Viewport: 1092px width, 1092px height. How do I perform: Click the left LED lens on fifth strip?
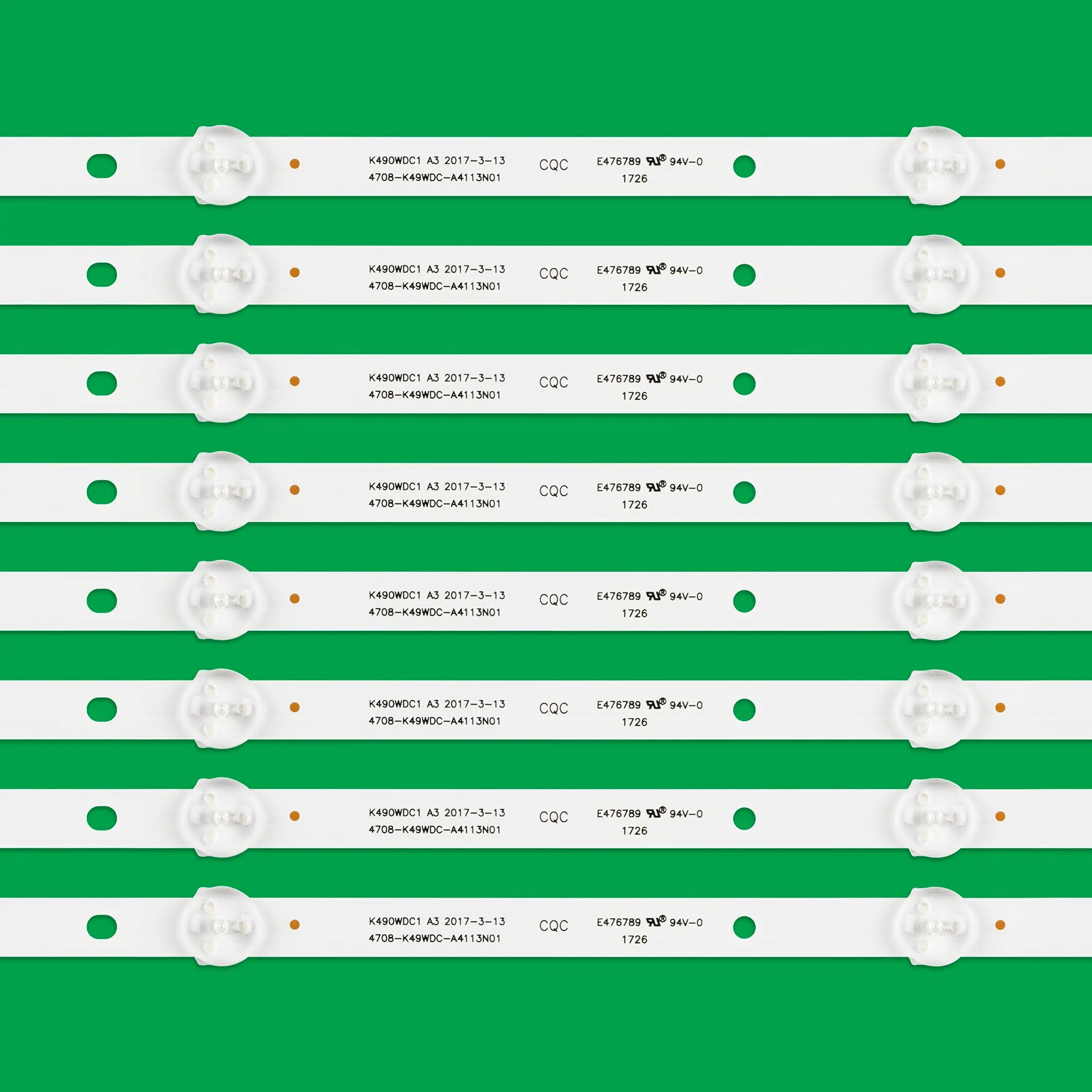pos(222,600)
